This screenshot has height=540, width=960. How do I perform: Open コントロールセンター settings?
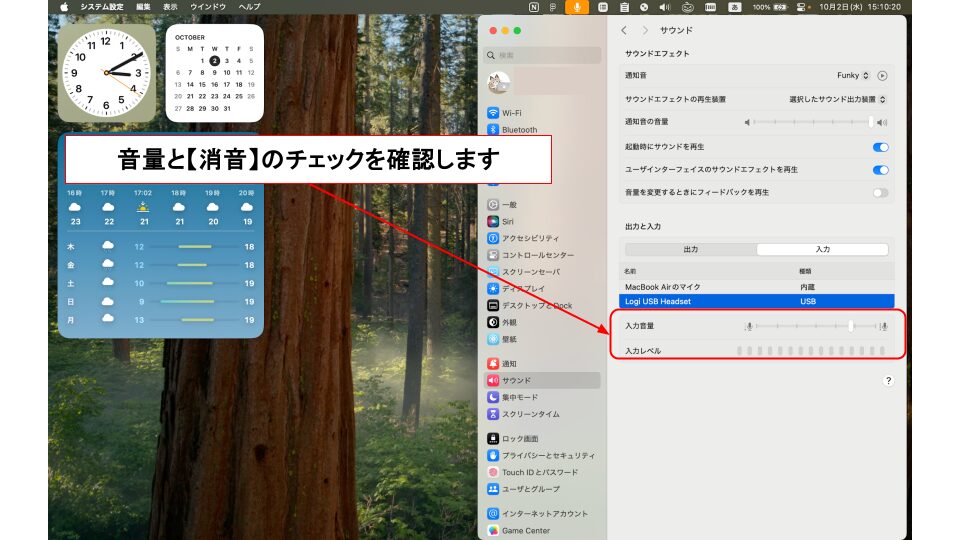point(537,255)
